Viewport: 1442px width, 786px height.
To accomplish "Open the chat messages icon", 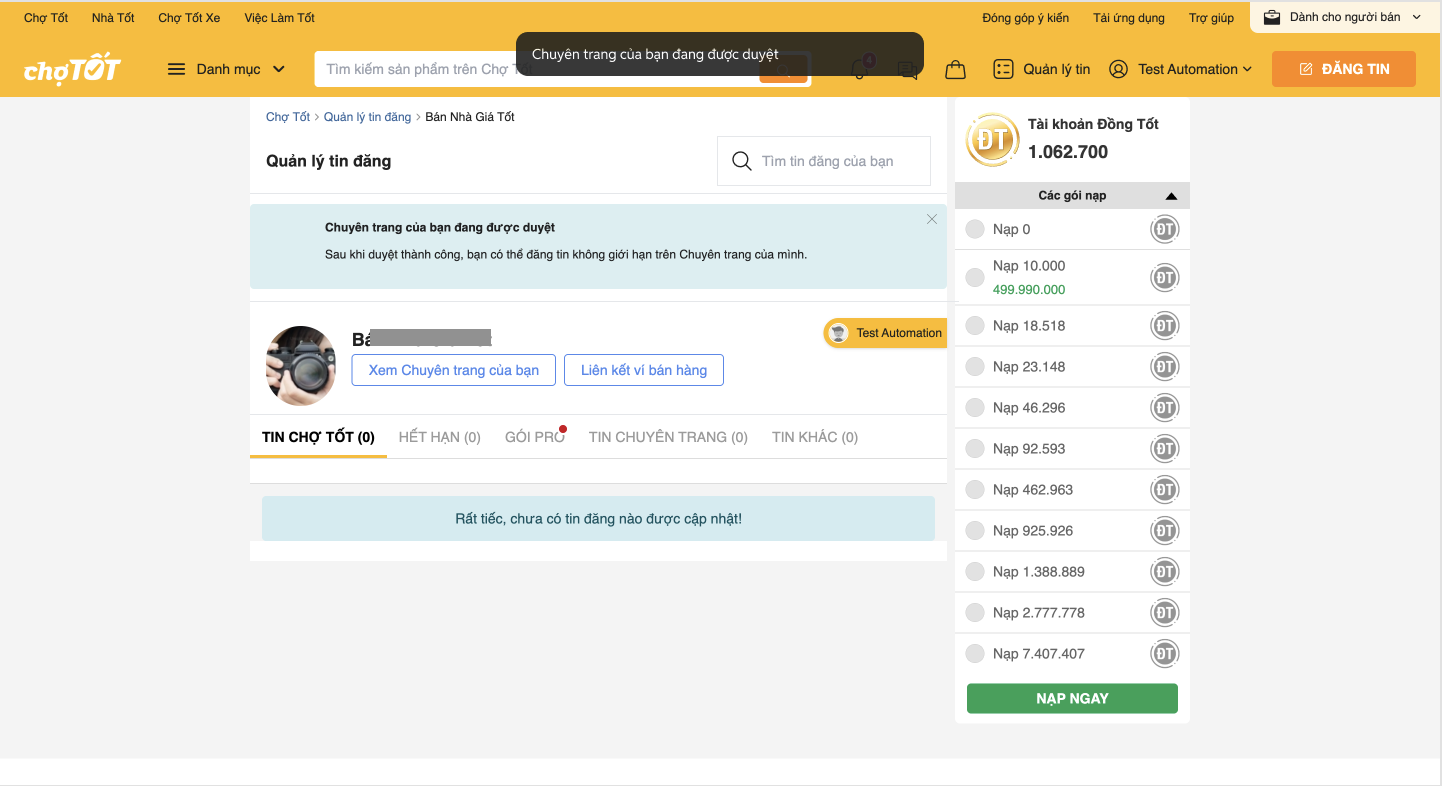I will [908, 69].
